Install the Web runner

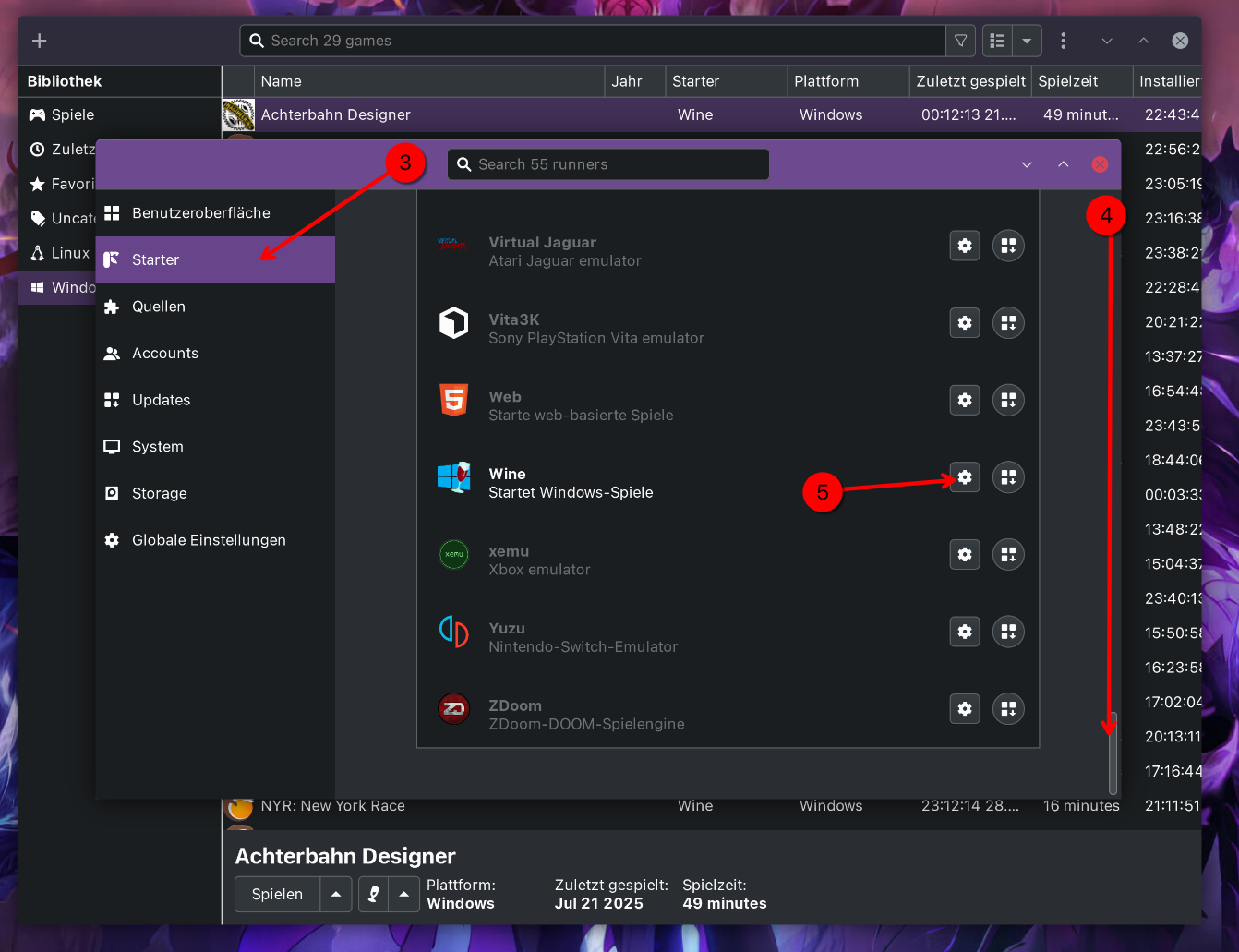1008,400
